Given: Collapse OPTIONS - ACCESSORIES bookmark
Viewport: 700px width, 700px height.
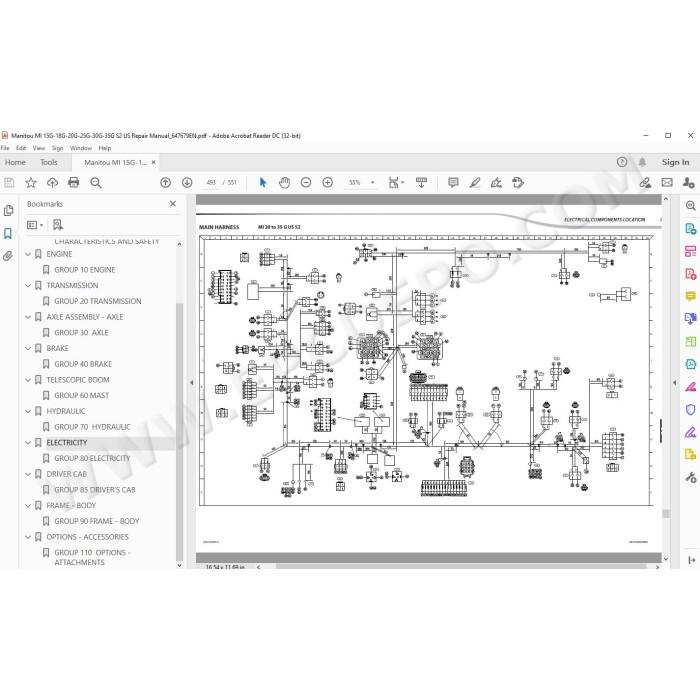Looking at the screenshot, I should tap(28, 537).
